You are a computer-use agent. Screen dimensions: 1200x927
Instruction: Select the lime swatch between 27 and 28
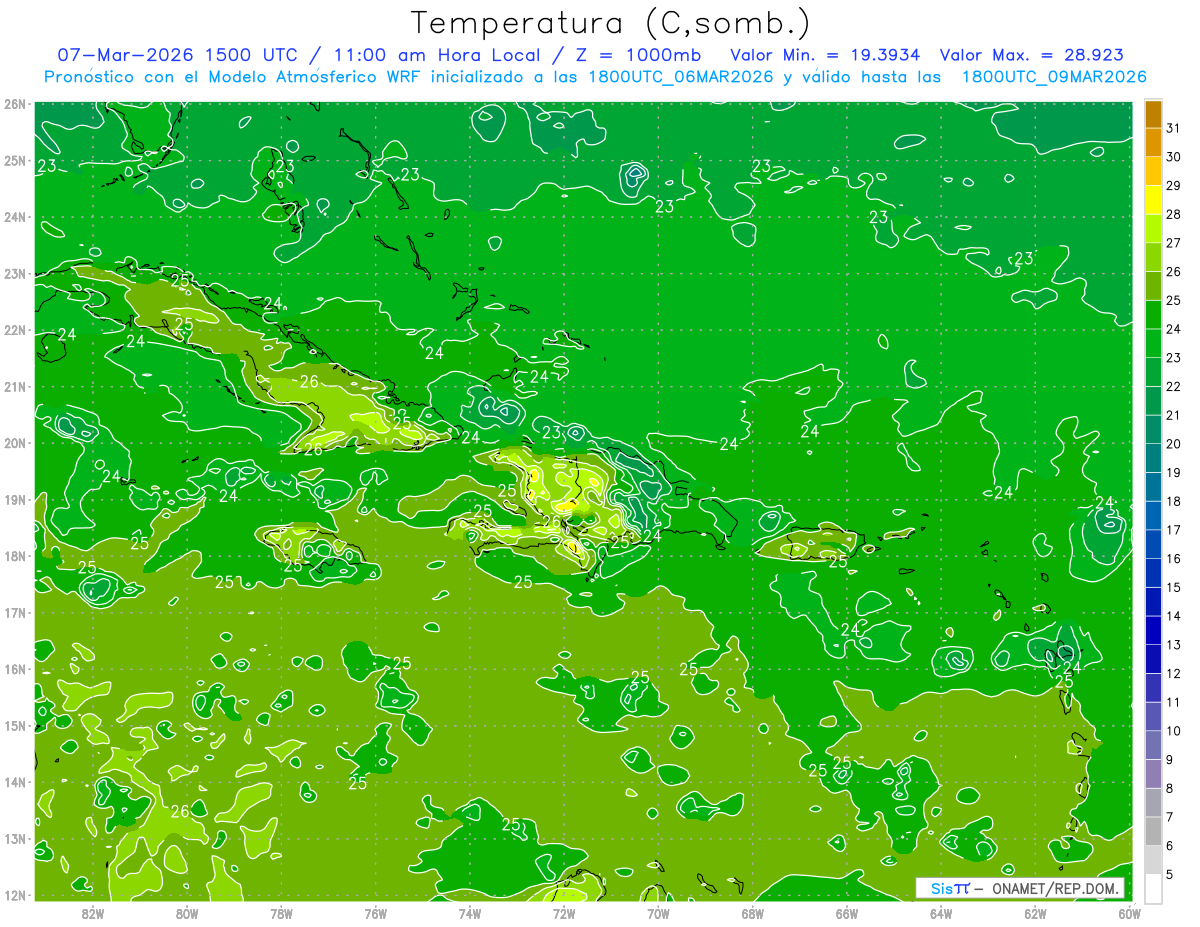pos(1153,228)
